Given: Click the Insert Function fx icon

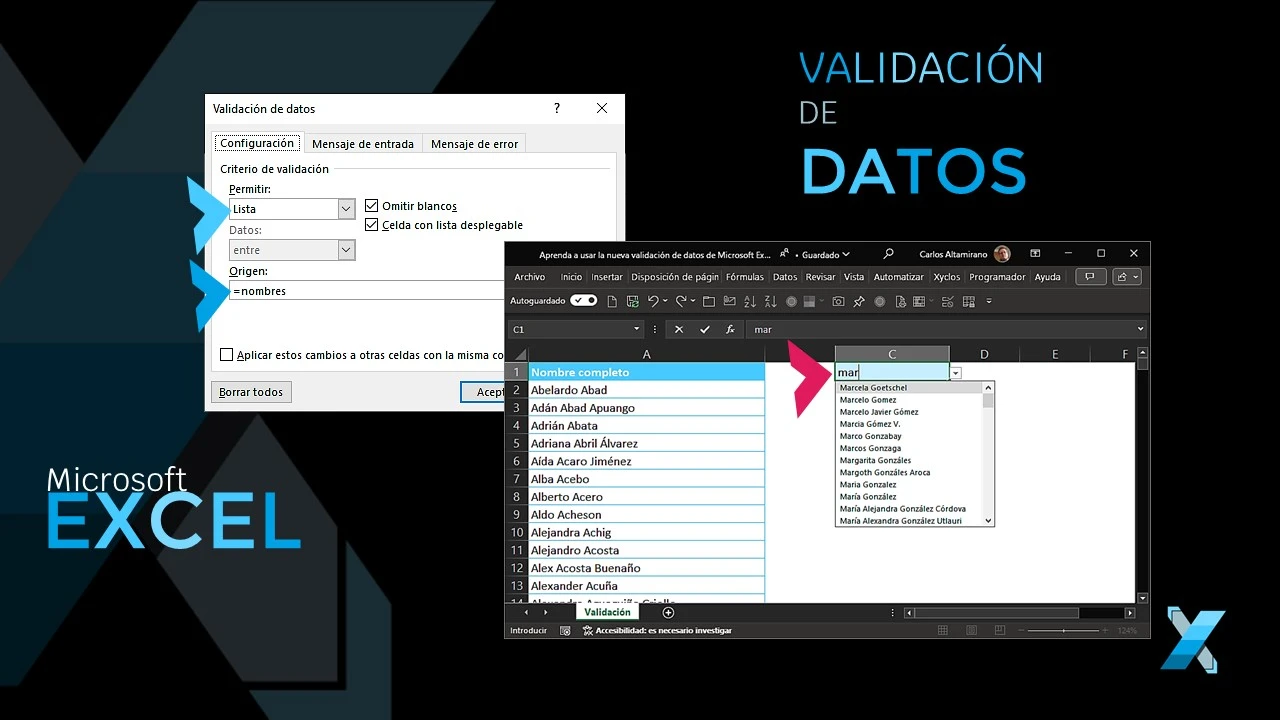Looking at the screenshot, I should coord(730,329).
